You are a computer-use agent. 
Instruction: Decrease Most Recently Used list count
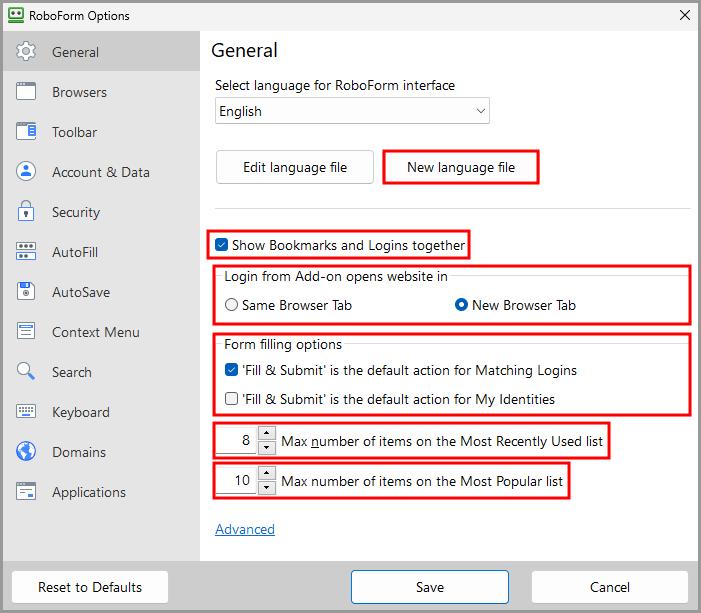click(x=267, y=447)
